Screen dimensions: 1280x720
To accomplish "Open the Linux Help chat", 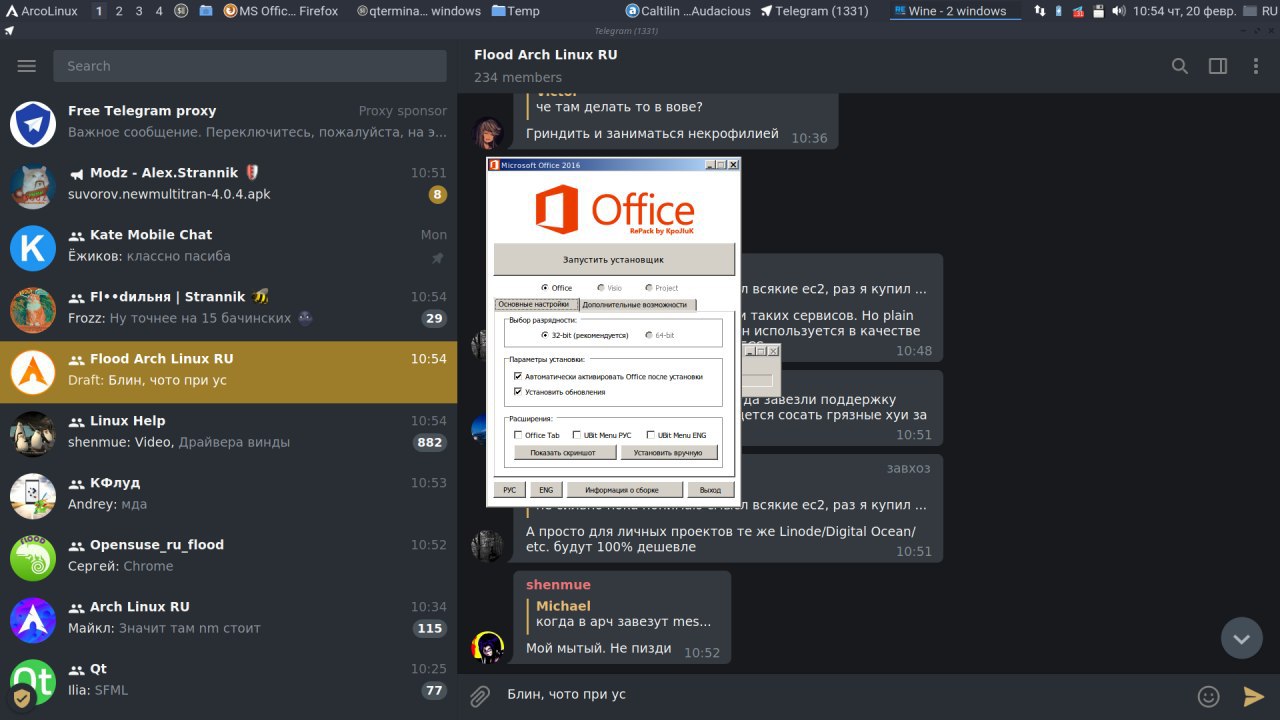I will tap(228, 434).
